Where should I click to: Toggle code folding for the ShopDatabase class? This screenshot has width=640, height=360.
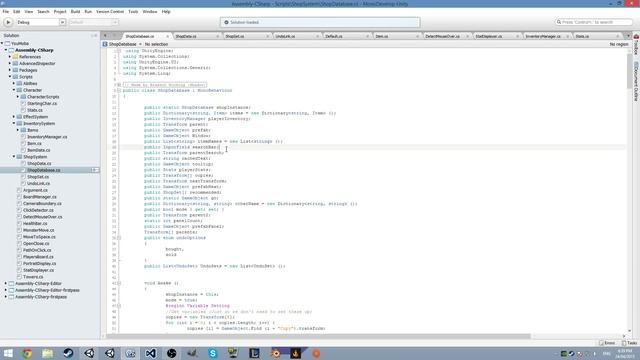[x=119, y=90]
